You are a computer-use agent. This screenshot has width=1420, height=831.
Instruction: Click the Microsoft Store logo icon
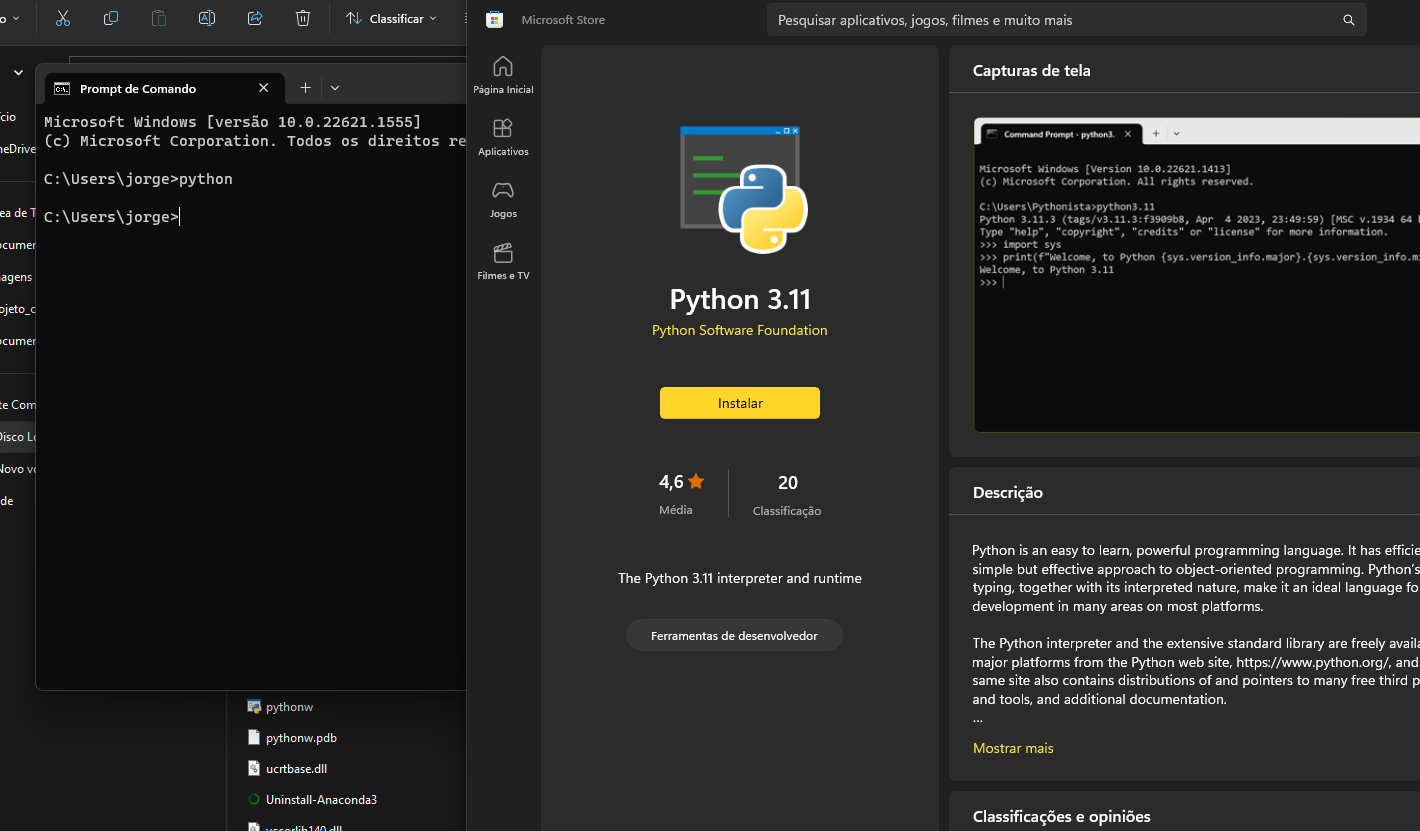[x=494, y=20]
